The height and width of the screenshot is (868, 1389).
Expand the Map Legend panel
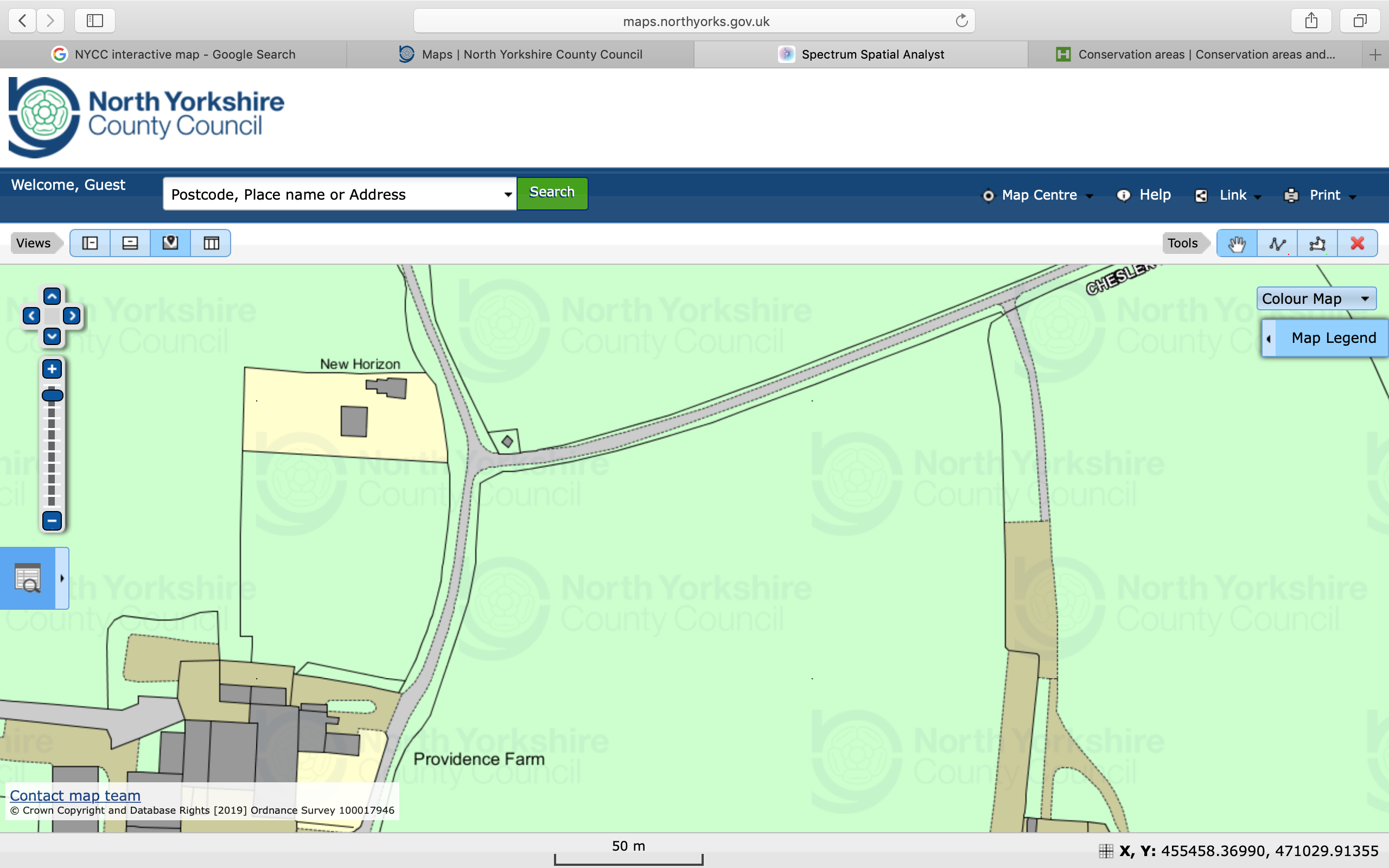point(1326,338)
